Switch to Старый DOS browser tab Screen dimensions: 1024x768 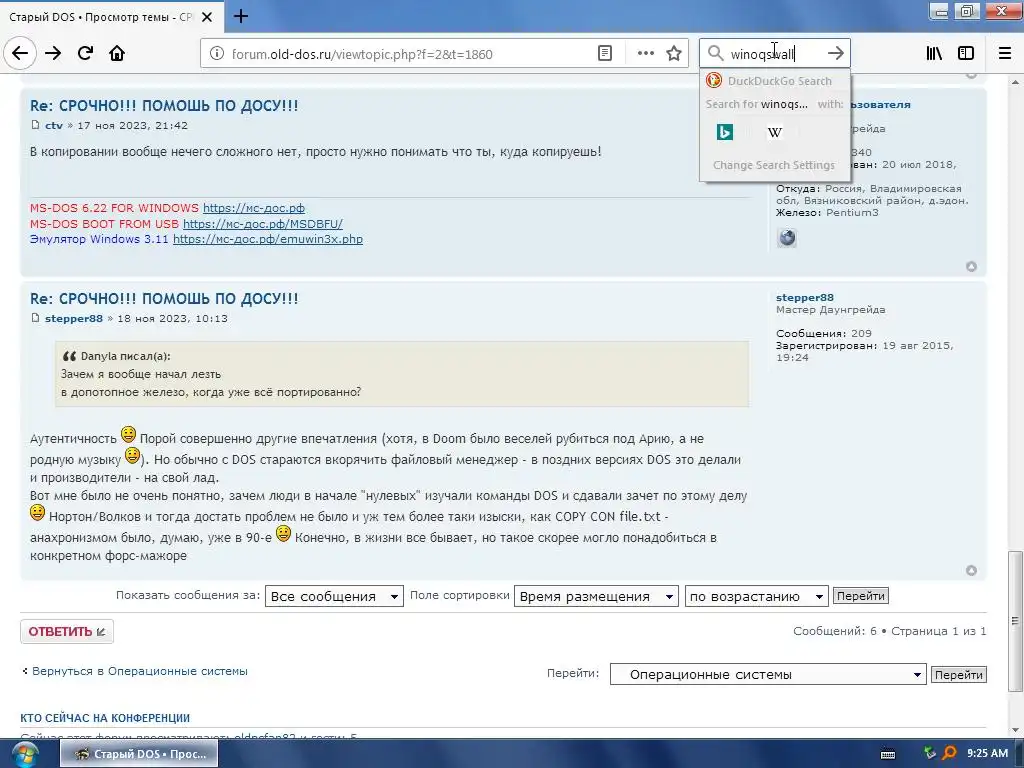coord(101,17)
